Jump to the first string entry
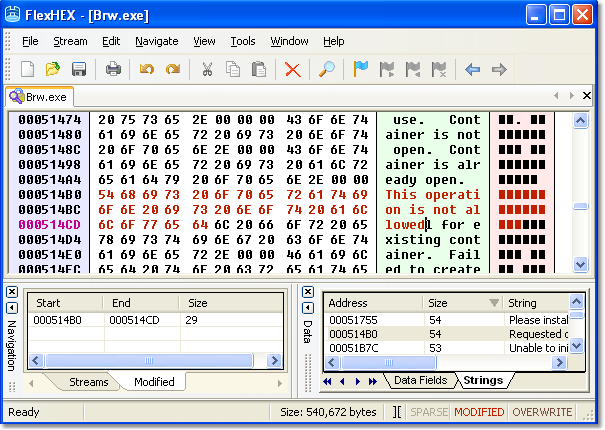The height and width of the screenshot is (430, 605). point(327,381)
